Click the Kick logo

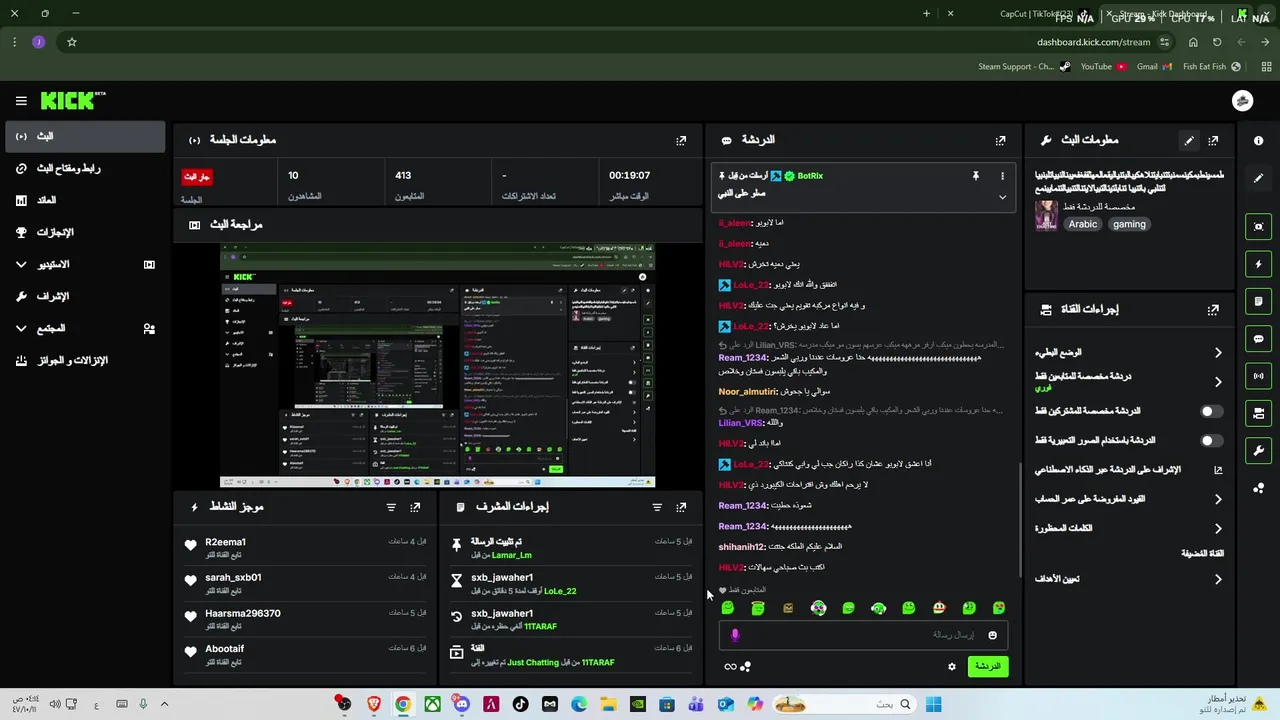click(72, 100)
